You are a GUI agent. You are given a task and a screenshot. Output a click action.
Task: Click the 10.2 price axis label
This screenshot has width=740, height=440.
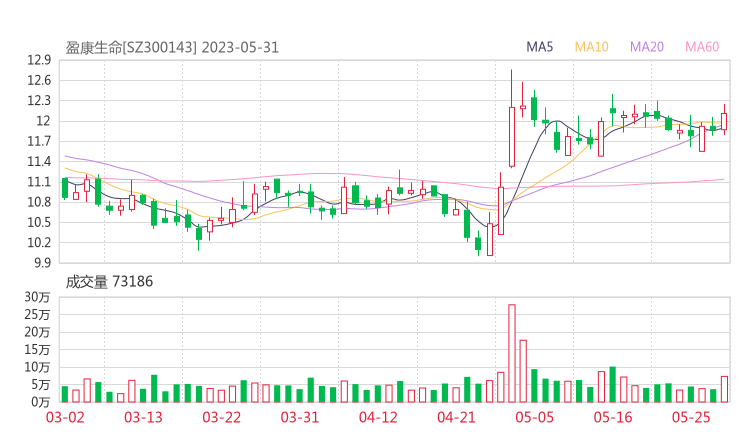click(39, 243)
